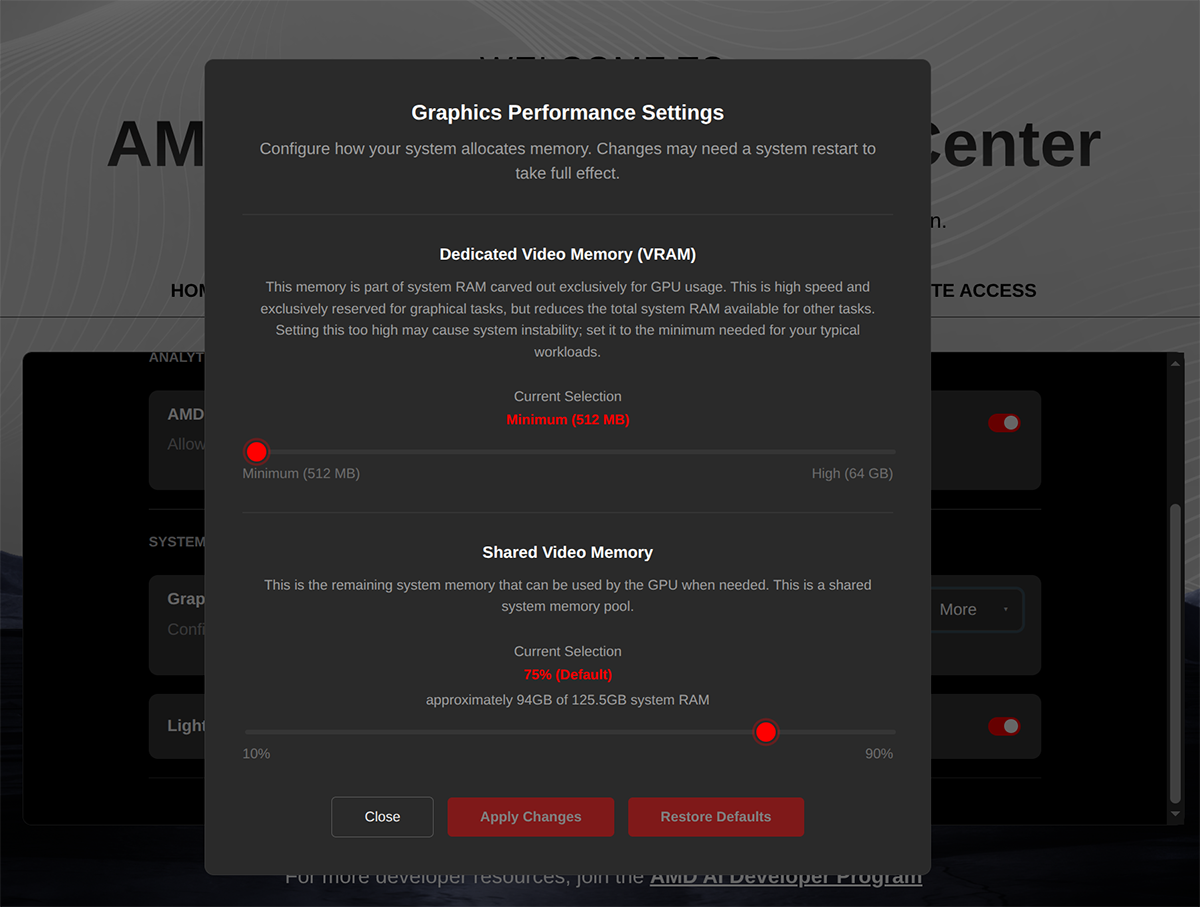Click the Dedicated Video Memory slider handle
Screen dimensions: 1200x907
pos(257,452)
